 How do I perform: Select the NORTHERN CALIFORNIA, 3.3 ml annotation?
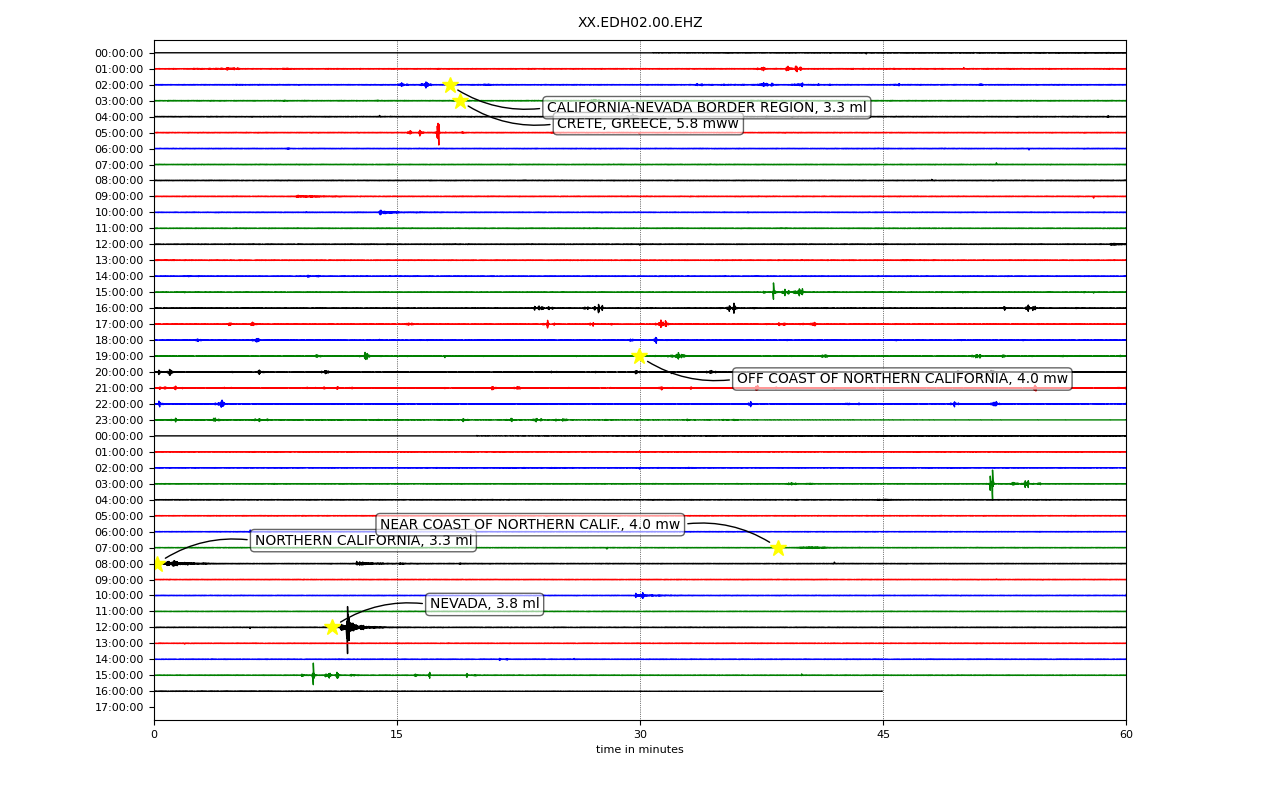pos(363,541)
